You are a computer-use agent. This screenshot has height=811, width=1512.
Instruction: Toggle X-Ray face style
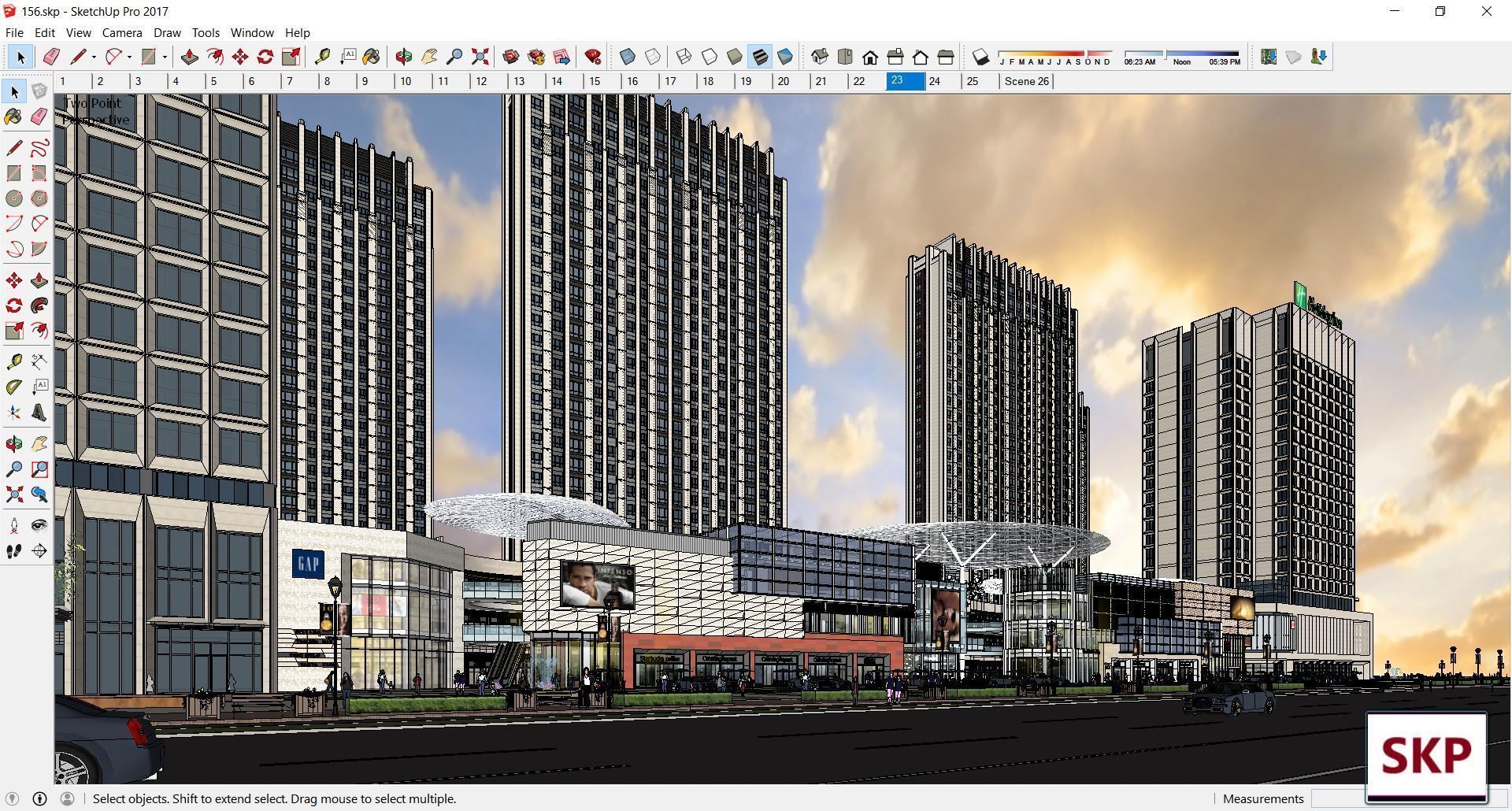(x=628, y=57)
